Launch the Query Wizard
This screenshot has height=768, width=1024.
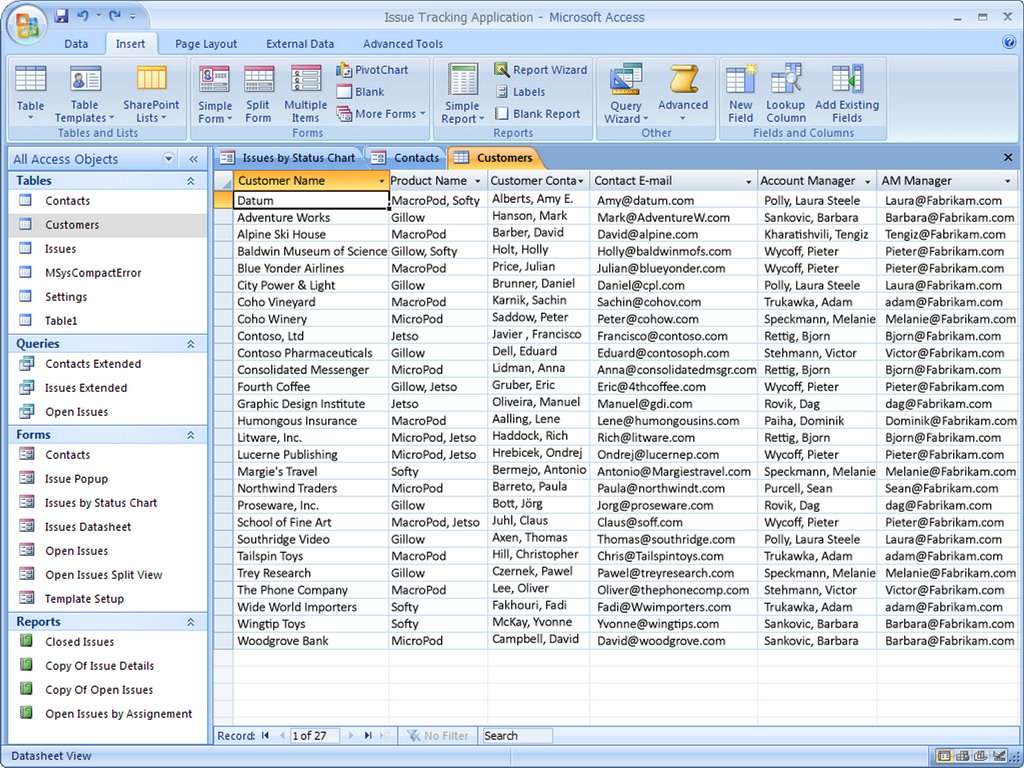(625, 90)
